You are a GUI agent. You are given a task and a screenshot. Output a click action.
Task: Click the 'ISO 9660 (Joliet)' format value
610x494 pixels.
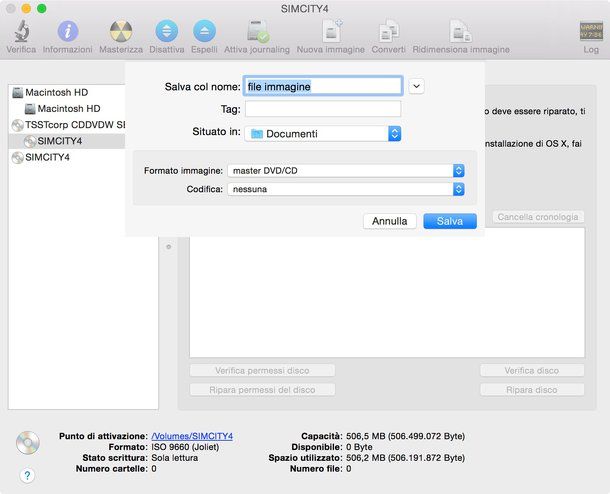[x=185, y=447]
